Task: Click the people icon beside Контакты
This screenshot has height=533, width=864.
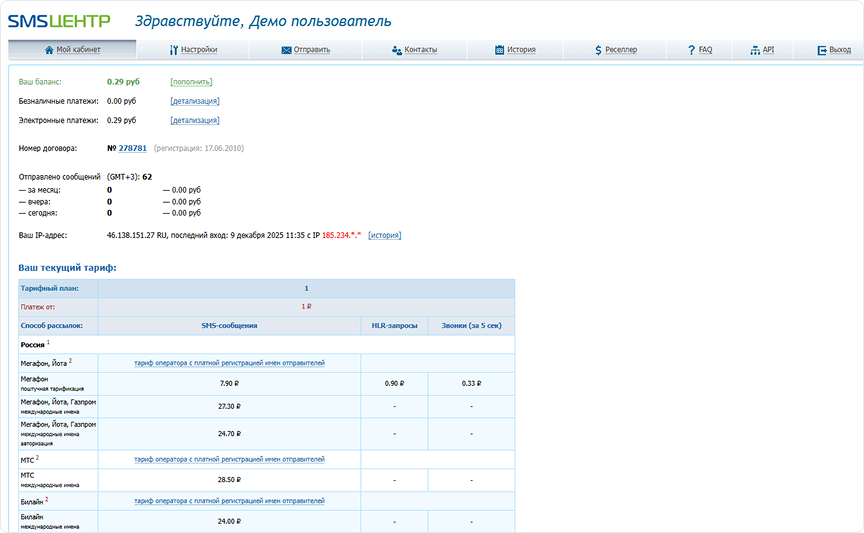Action: (397, 50)
